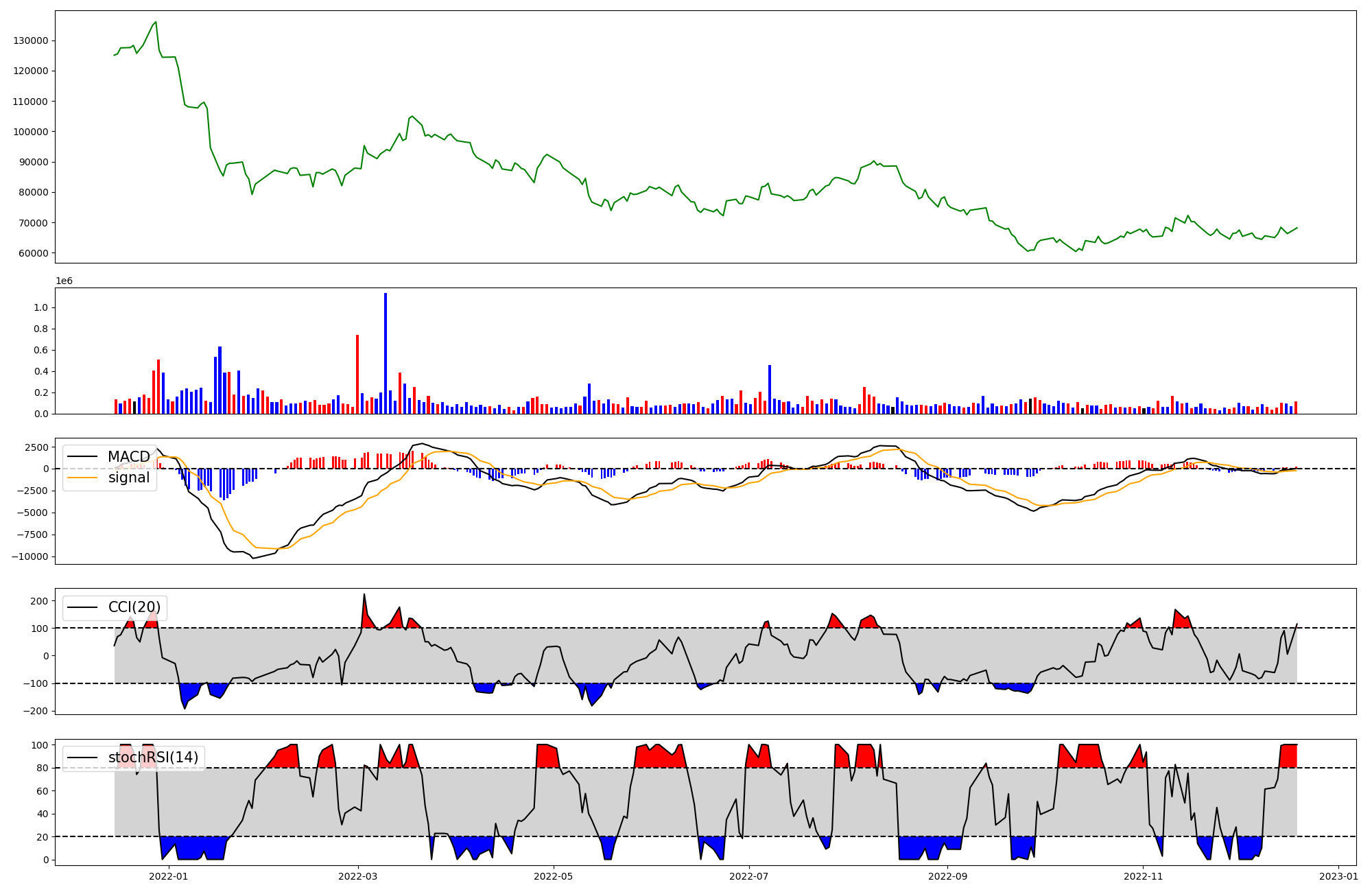Click the −10000 MACD axis label
Viewport: 1372px width, 892px height.
click(29, 556)
